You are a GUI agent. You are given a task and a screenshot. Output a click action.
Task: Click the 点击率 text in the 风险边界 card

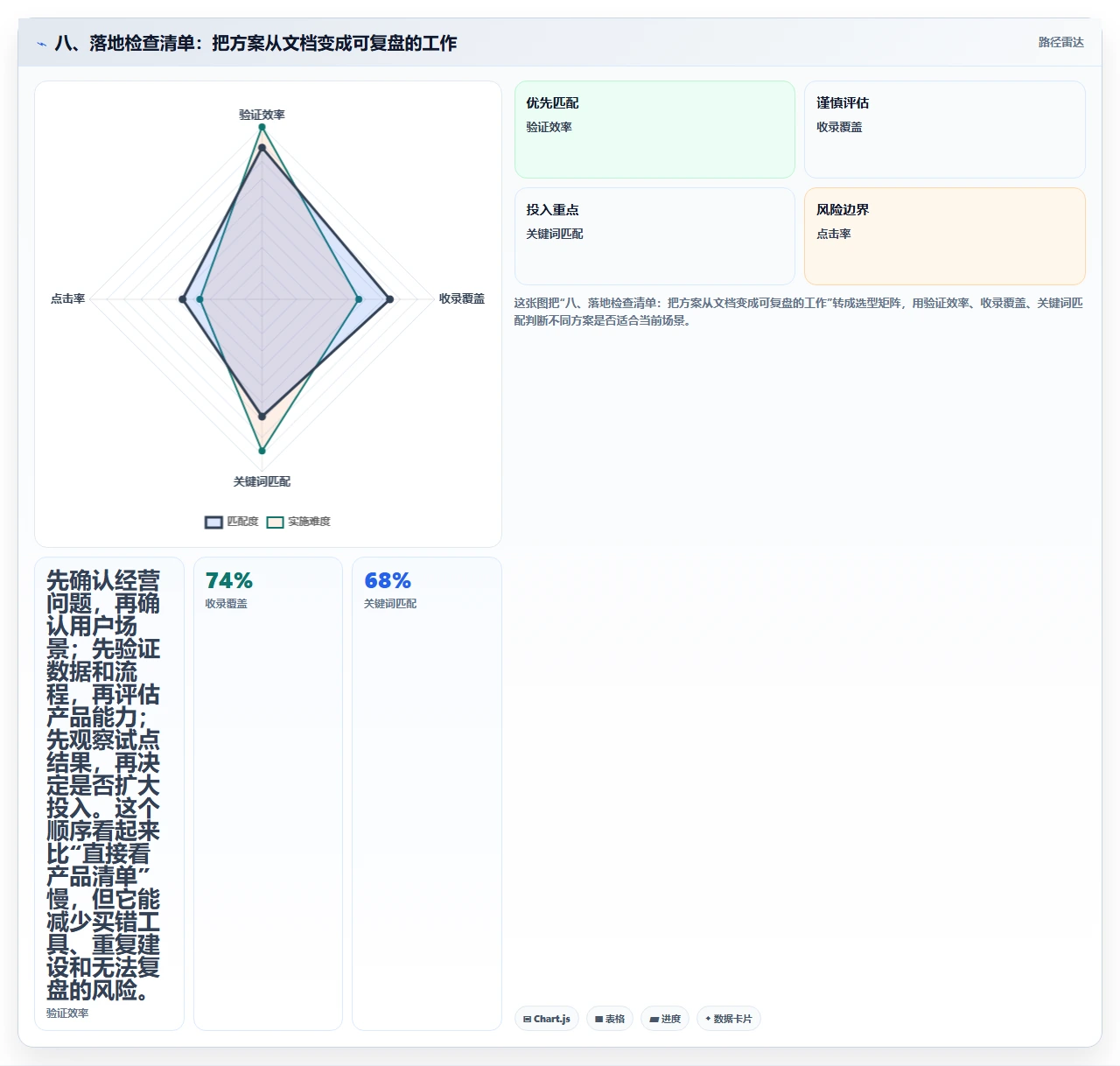pos(833,234)
